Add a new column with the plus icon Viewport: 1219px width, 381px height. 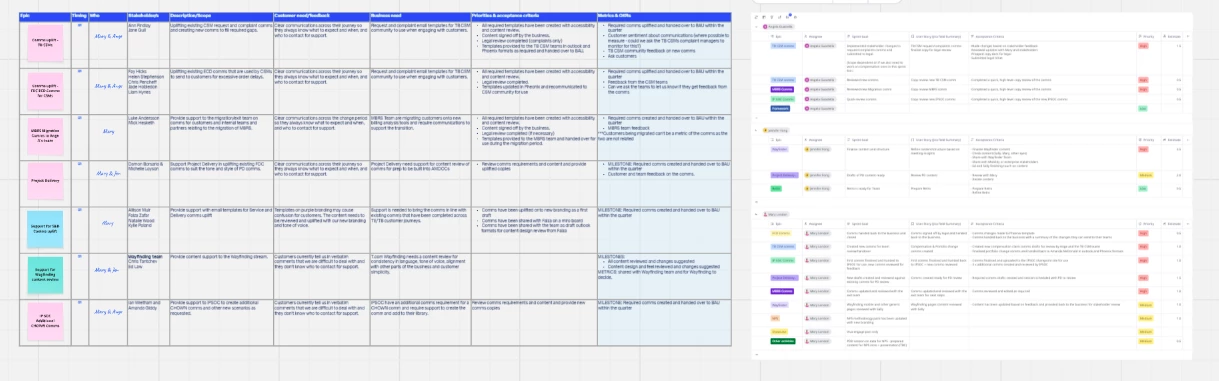(x=1188, y=36)
